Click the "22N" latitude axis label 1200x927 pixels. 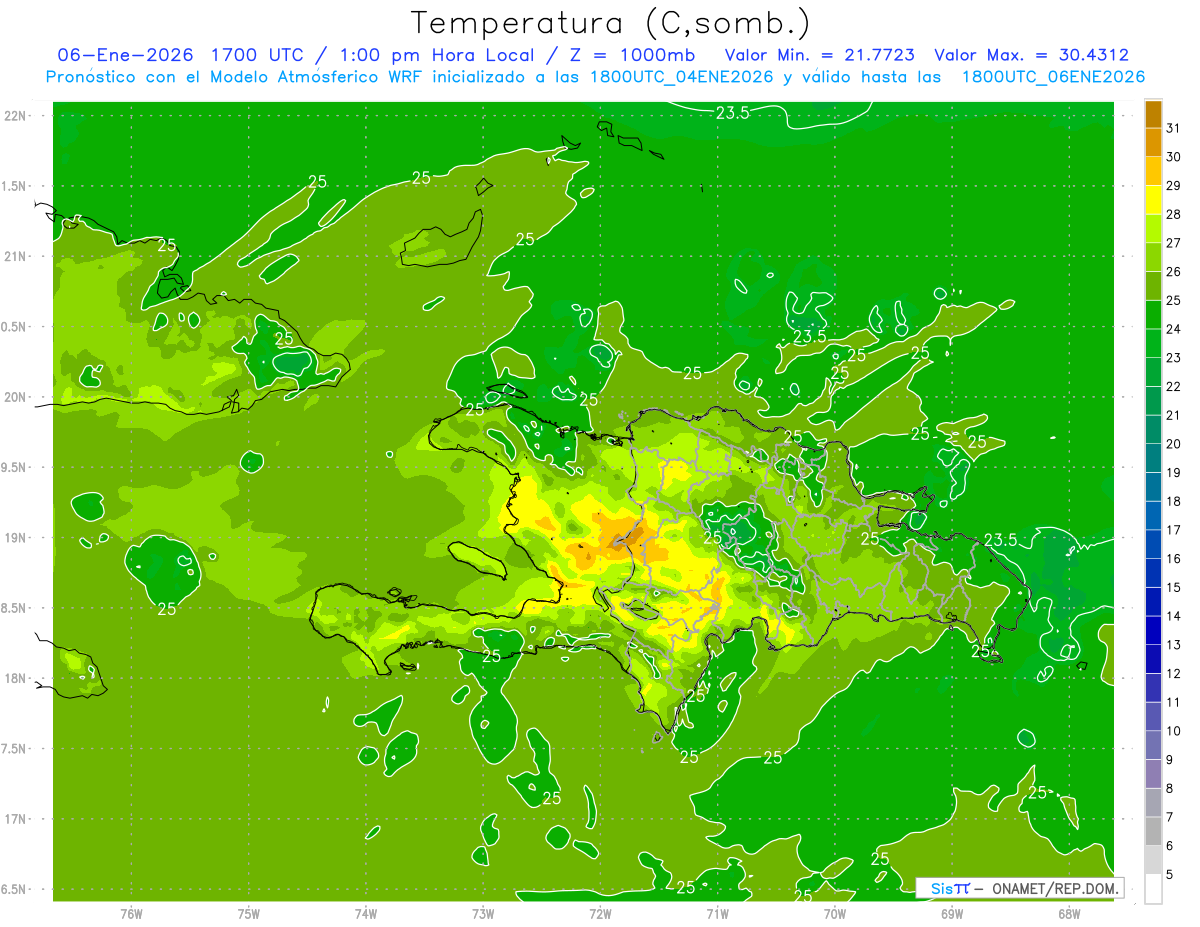pos(17,116)
